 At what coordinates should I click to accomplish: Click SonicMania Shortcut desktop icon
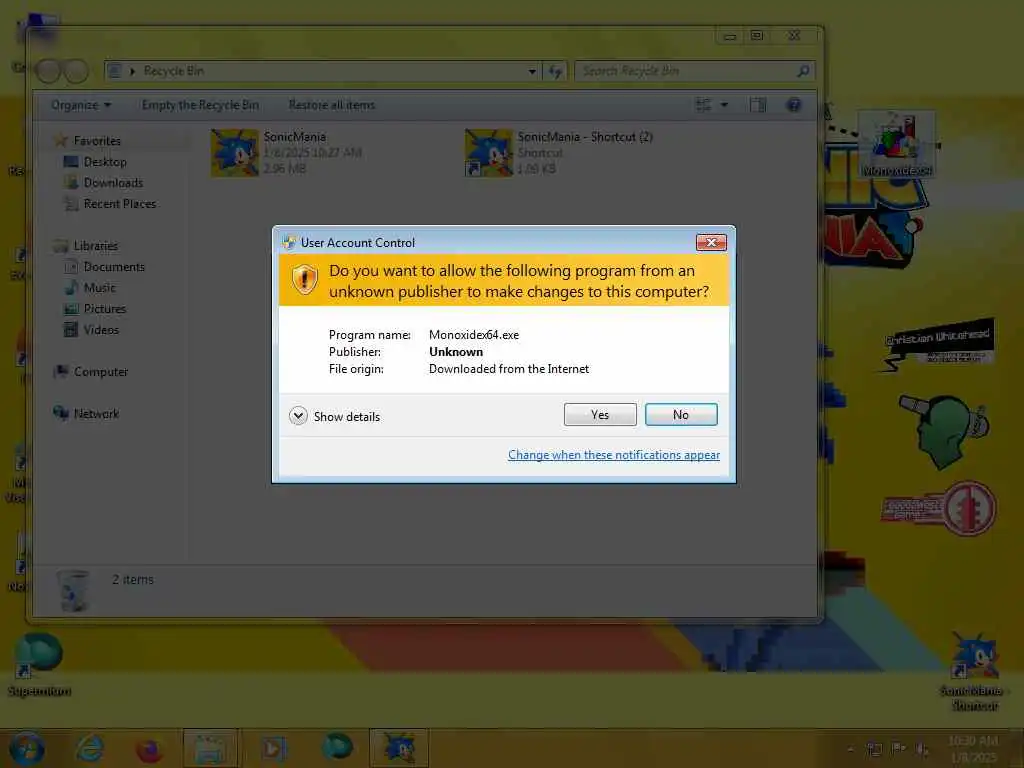tap(974, 671)
